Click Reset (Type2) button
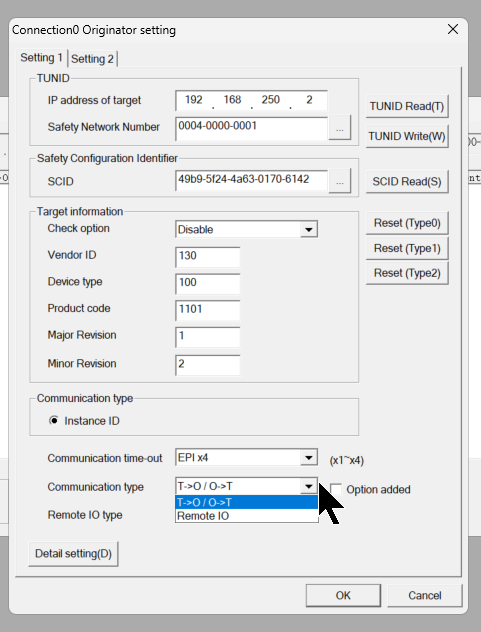The height and width of the screenshot is (632, 481). click(407, 273)
